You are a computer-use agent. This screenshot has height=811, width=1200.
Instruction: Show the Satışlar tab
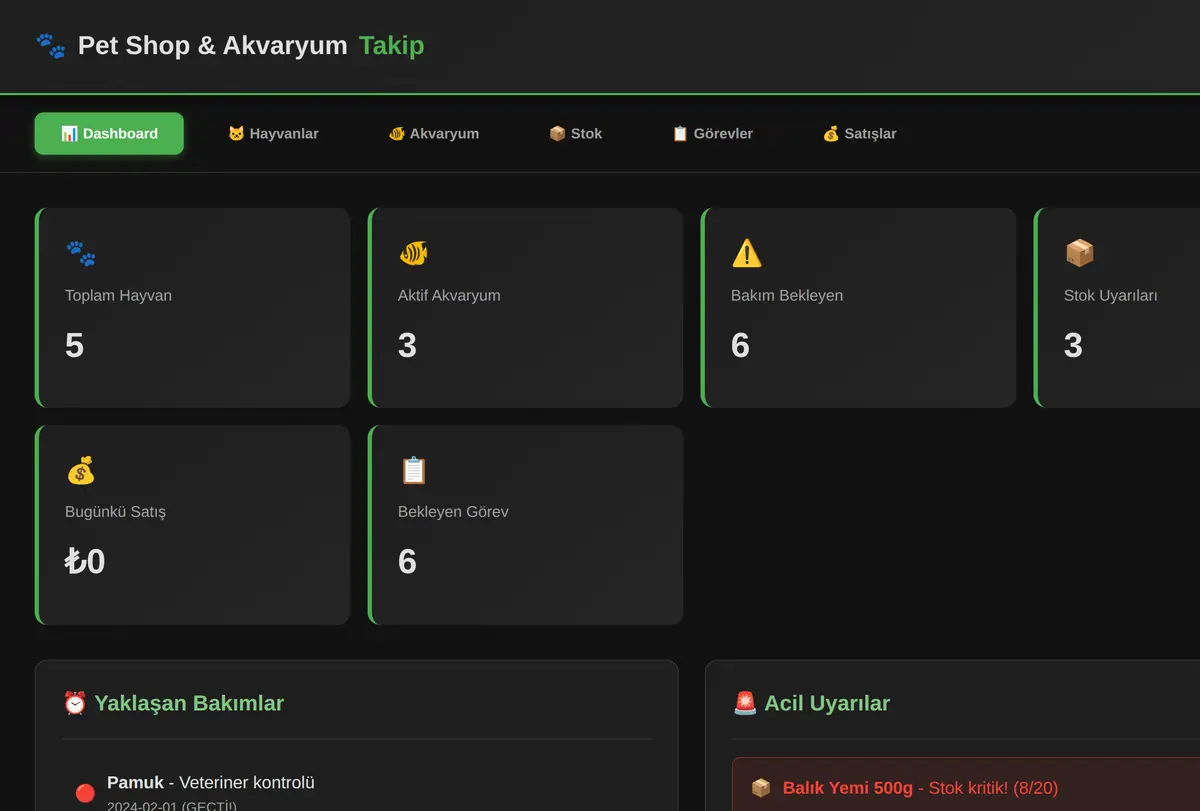click(x=859, y=134)
